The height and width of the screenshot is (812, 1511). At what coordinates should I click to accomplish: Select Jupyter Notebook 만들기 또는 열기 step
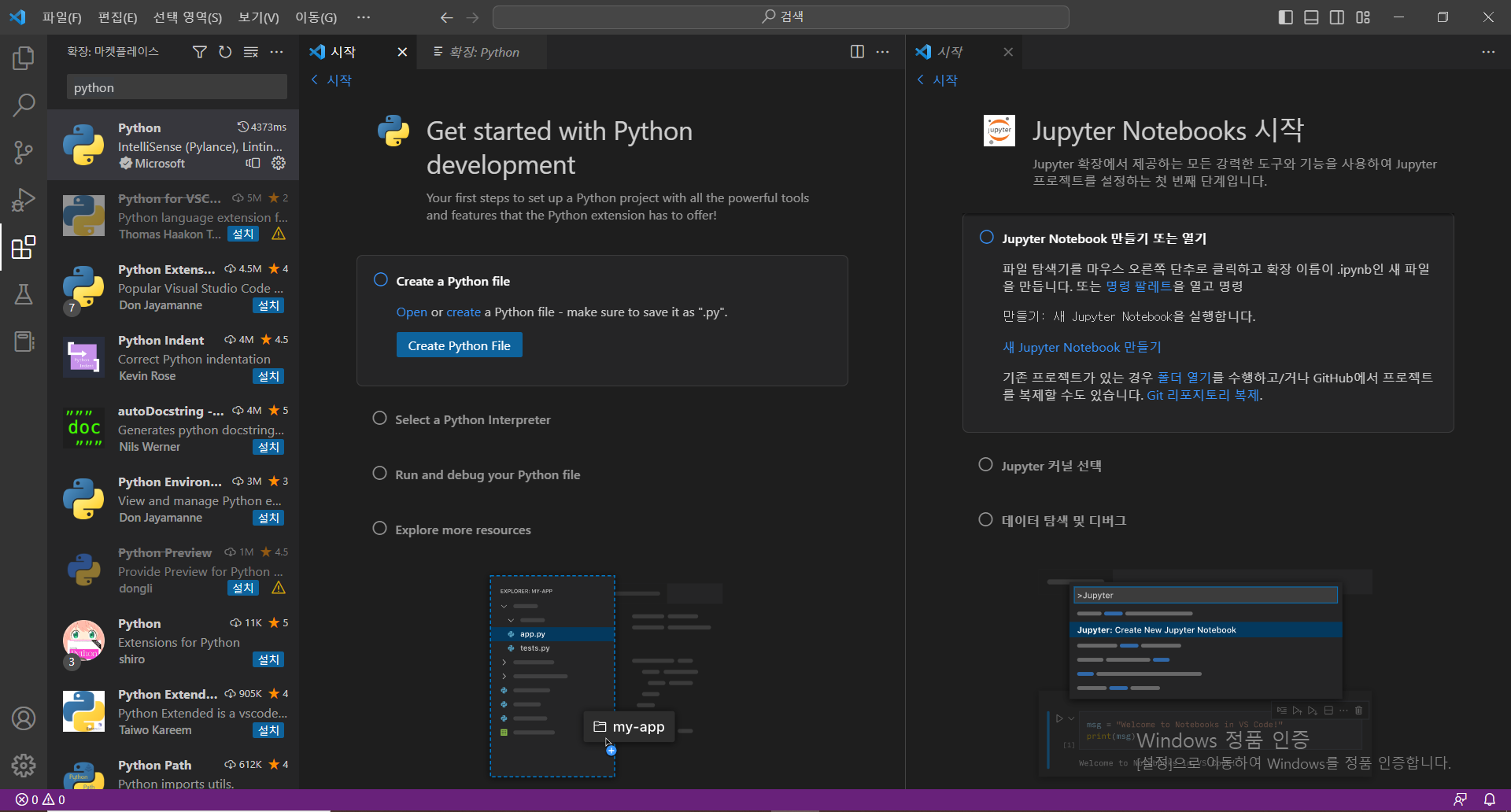pos(1103,238)
